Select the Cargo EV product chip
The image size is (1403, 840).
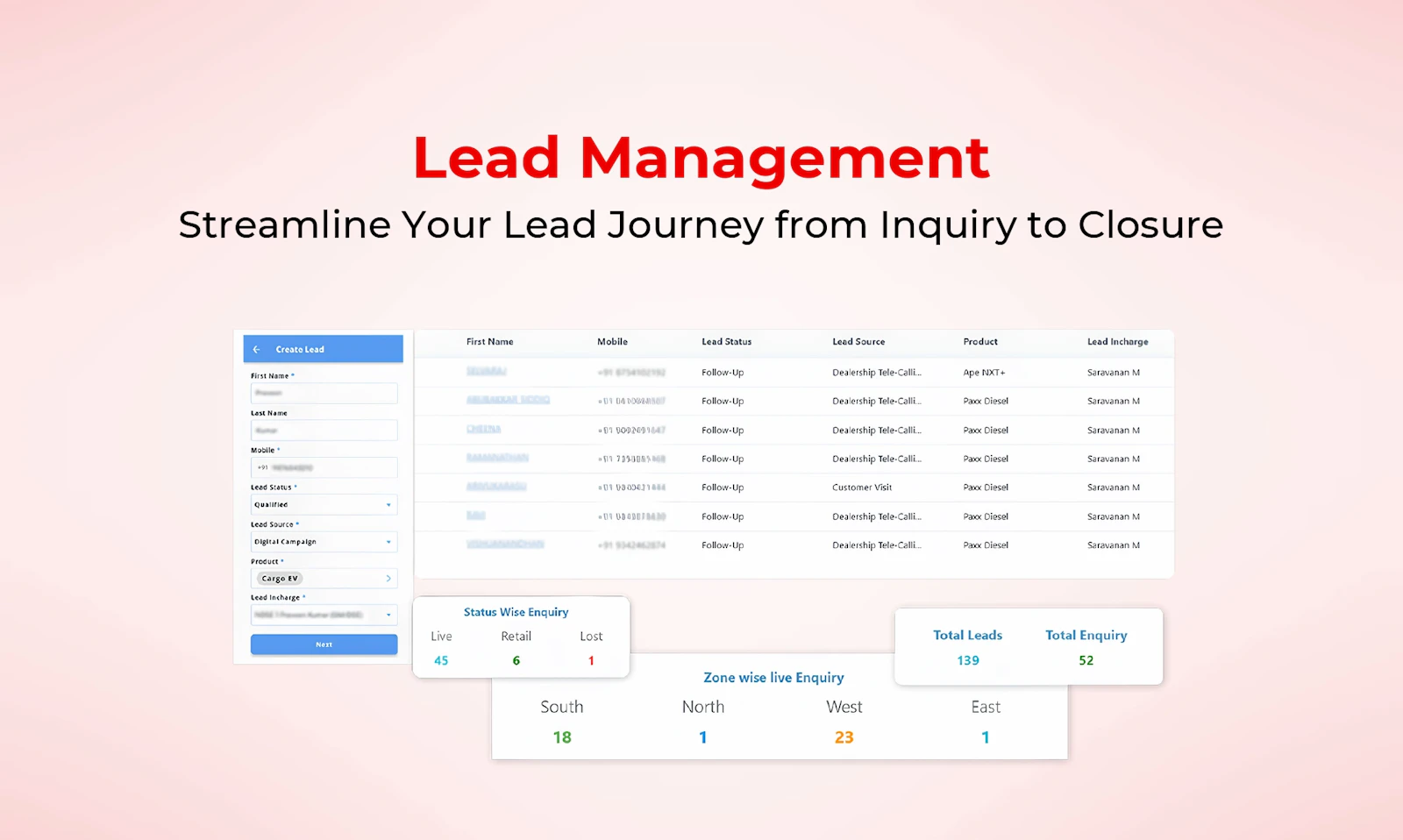point(280,579)
